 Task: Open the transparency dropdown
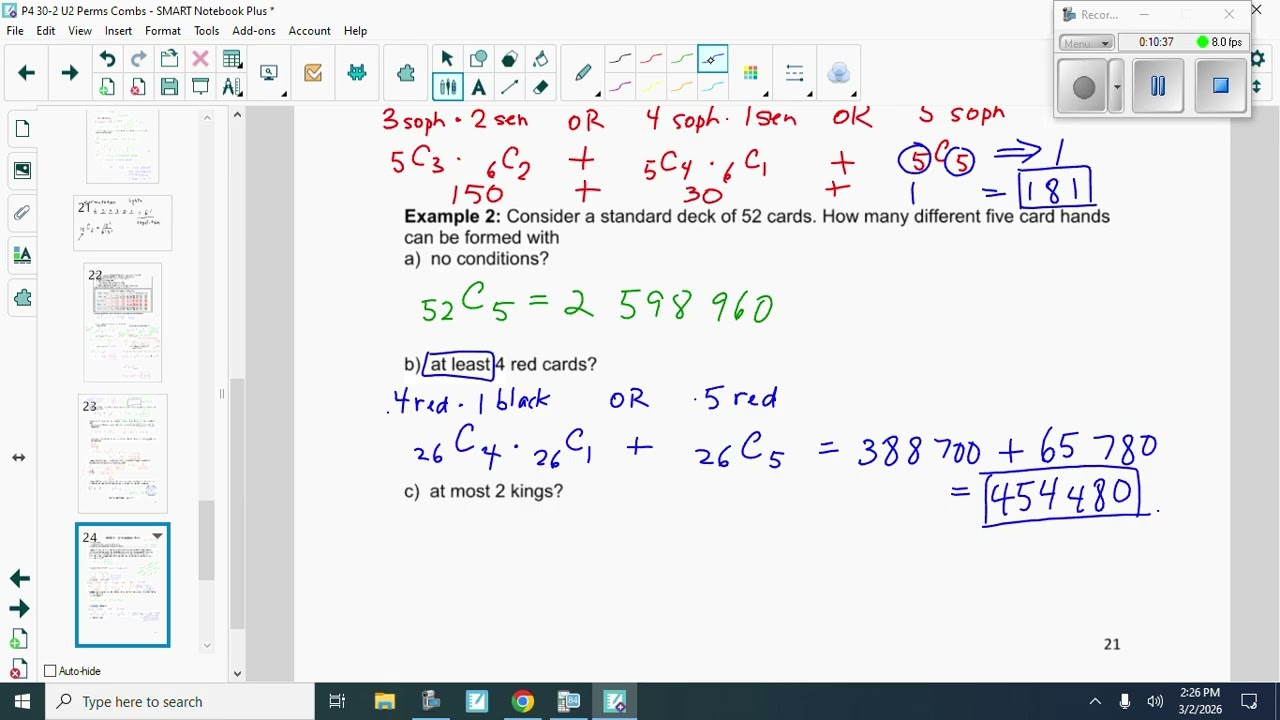click(839, 73)
